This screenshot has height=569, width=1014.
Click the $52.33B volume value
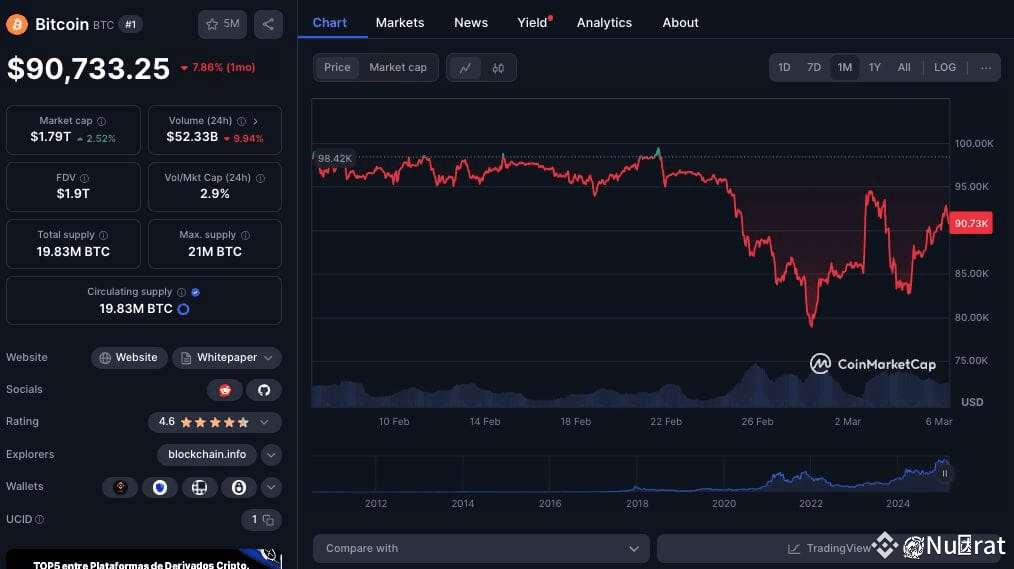(192, 136)
